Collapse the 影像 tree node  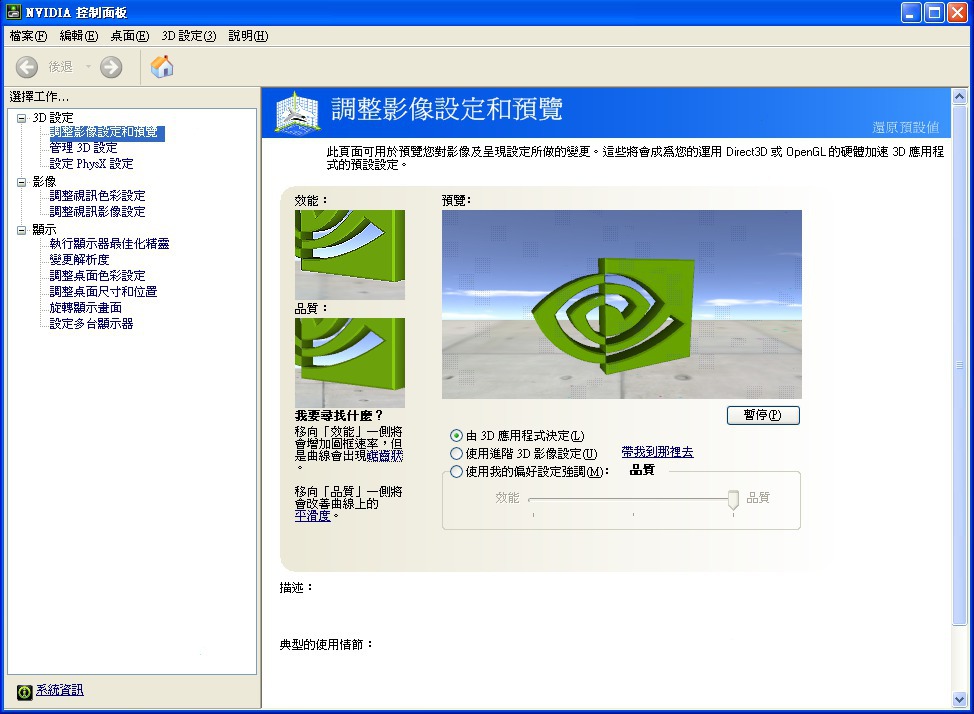(22, 181)
